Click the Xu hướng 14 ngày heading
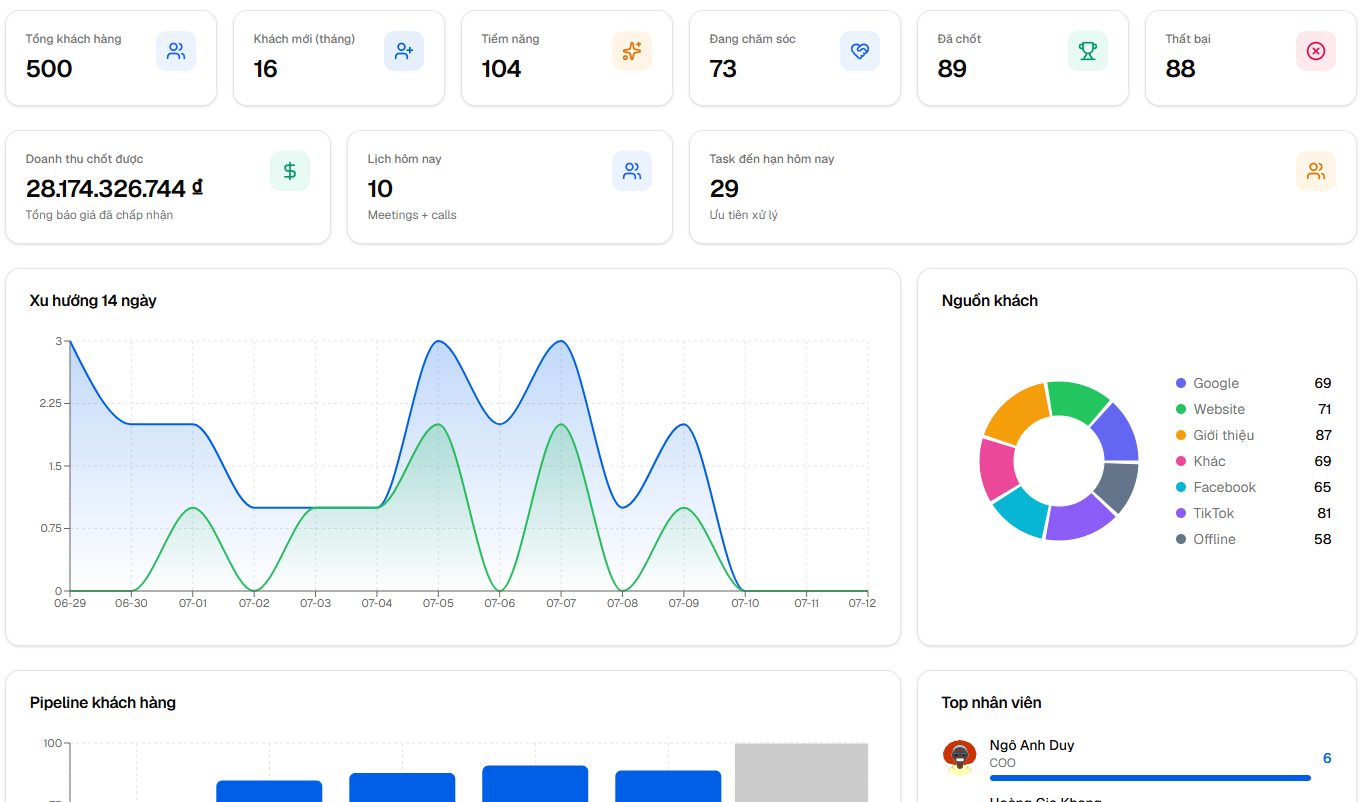 (93, 301)
